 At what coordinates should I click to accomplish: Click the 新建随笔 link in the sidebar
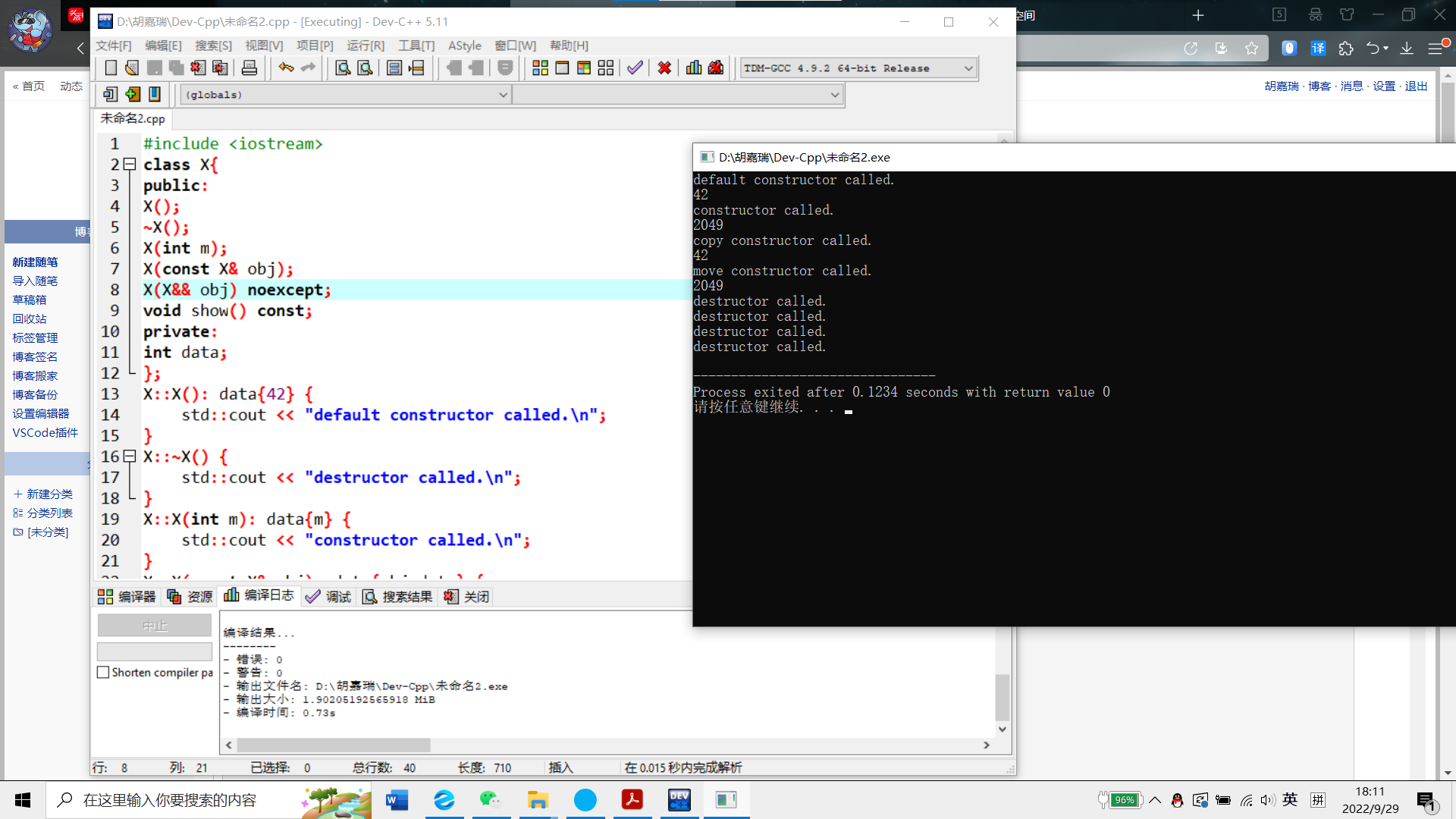coord(35,262)
